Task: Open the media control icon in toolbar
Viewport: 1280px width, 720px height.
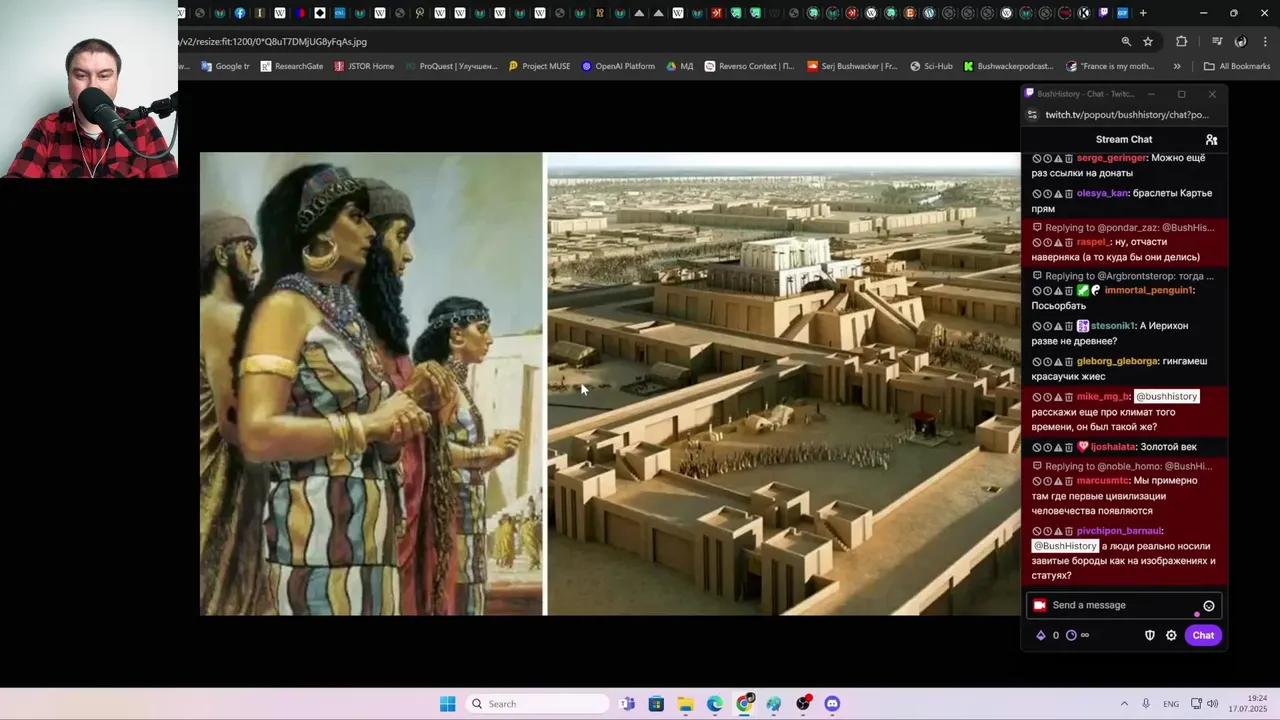Action: coord(1217,42)
